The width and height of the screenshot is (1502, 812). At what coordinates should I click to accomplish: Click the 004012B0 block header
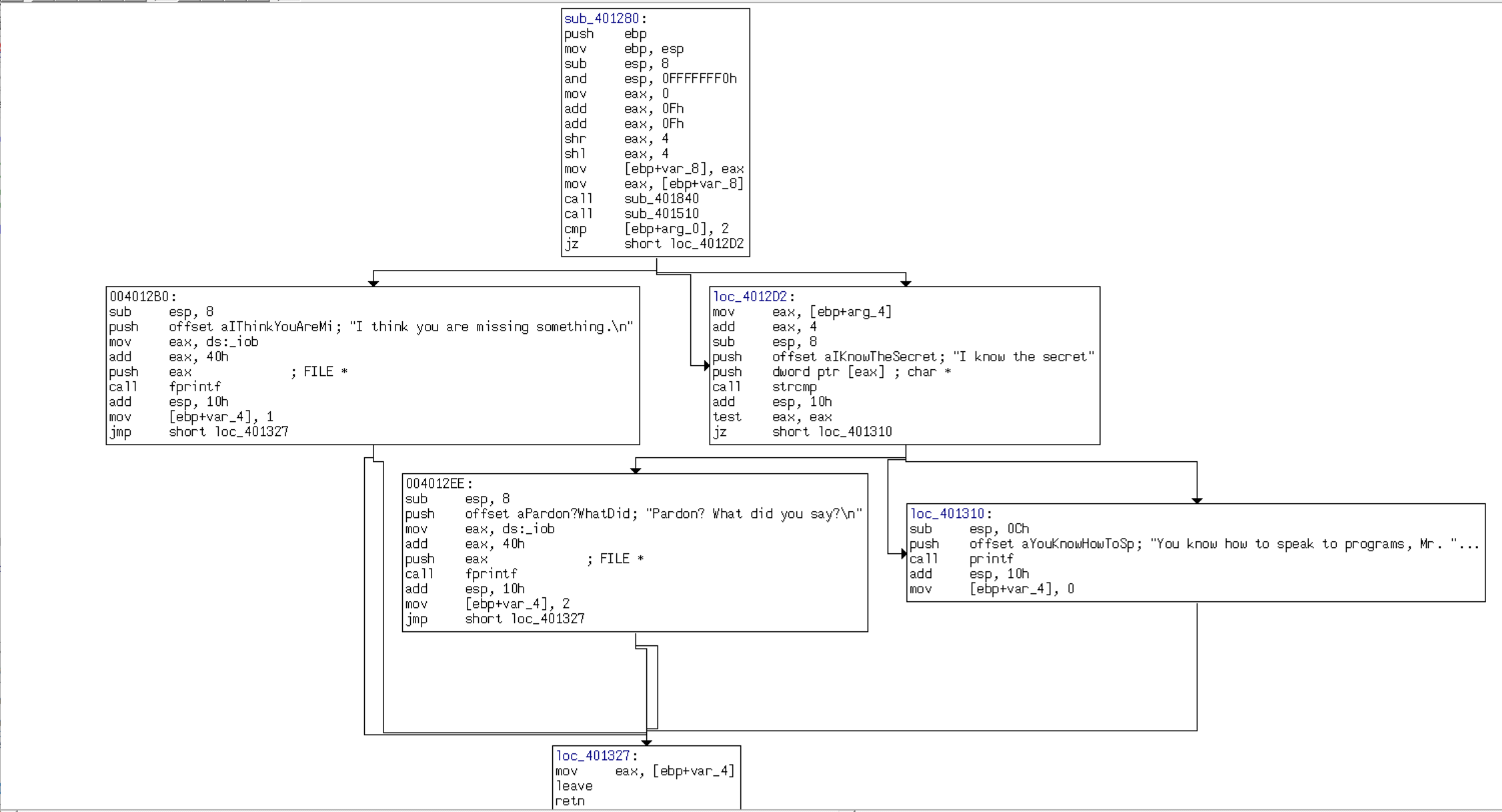click(x=139, y=297)
